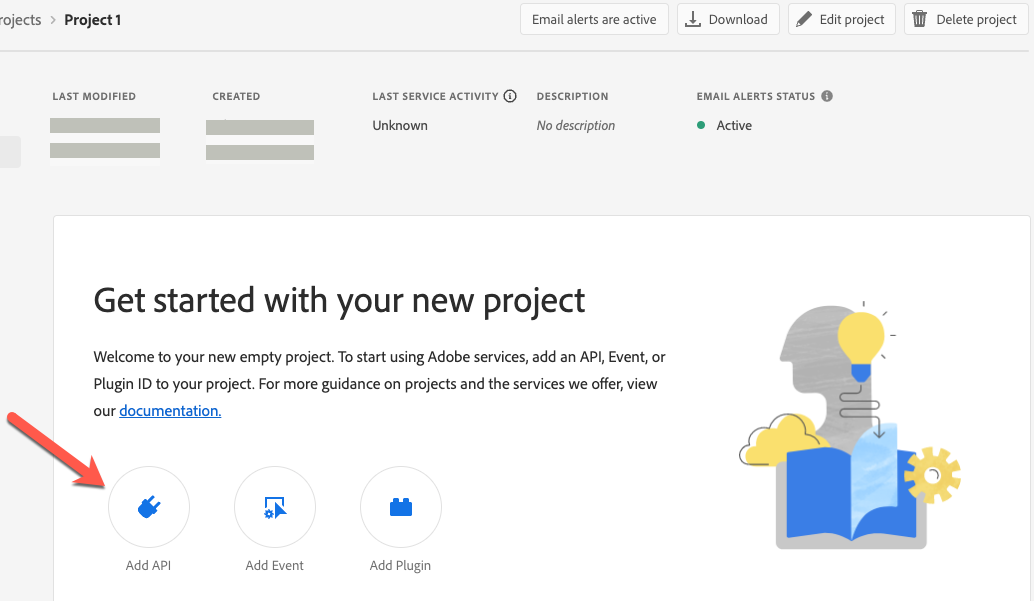This screenshot has height=601, width=1034.
Task: Click the info icon beside Last Service Activity
Action: point(510,95)
